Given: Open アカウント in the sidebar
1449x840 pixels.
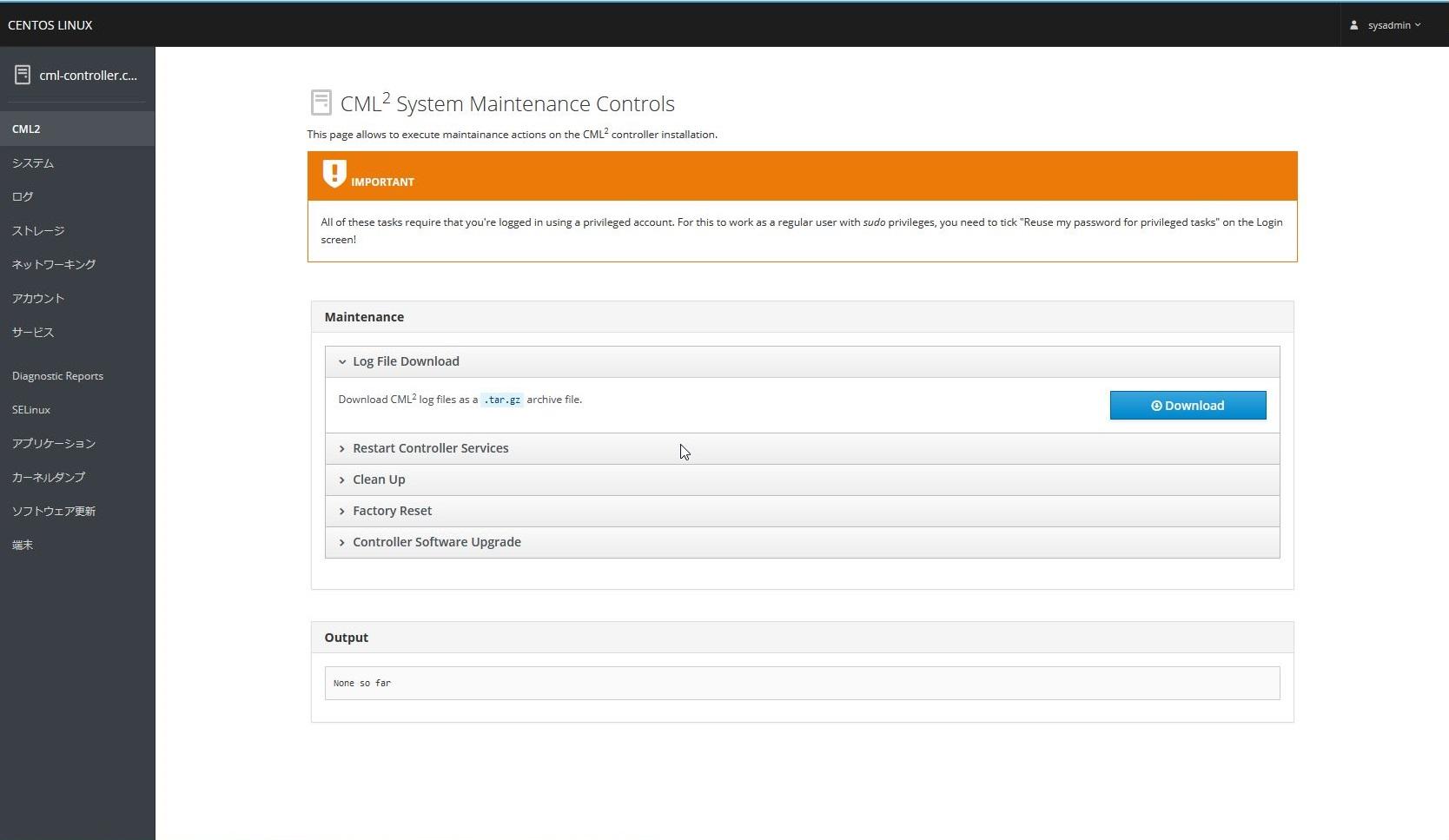Looking at the screenshot, I should click(x=77, y=298).
